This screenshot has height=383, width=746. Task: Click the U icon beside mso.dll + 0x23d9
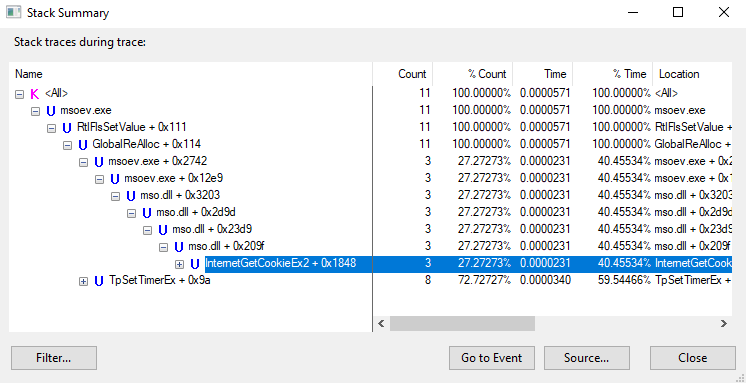pos(163,230)
